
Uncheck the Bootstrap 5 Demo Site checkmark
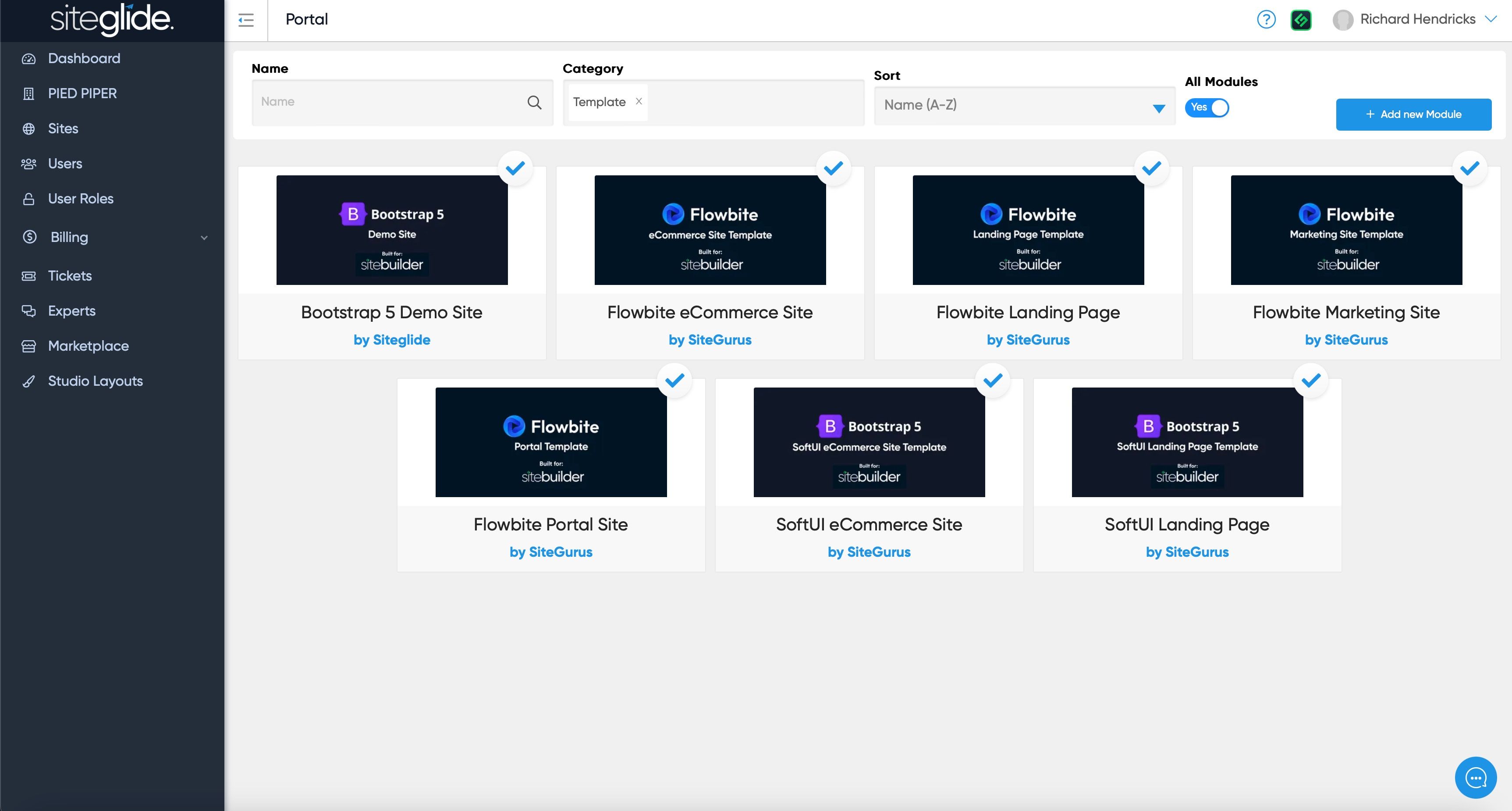click(x=515, y=168)
